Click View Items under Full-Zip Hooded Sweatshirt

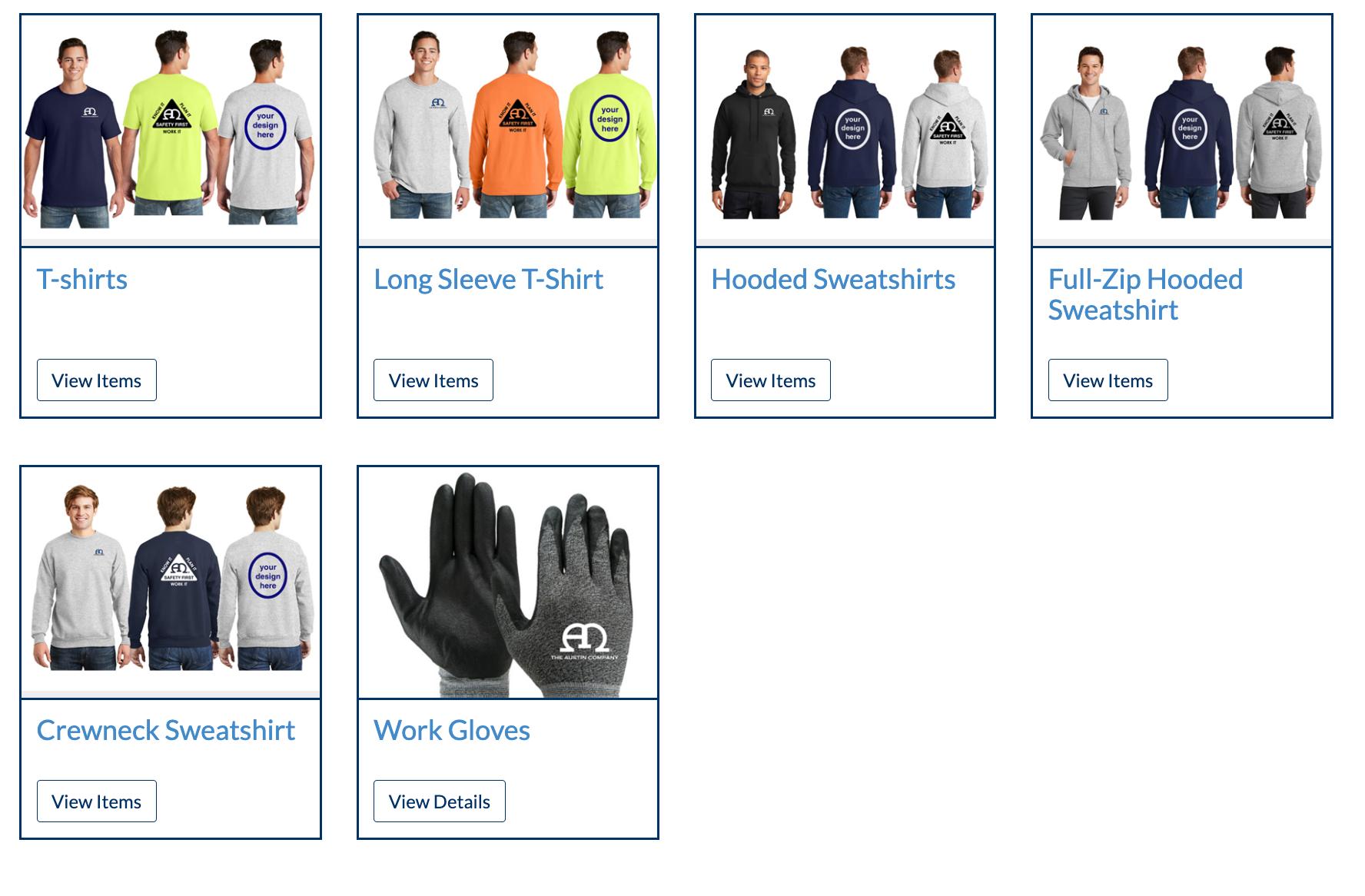click(1108, 380)
